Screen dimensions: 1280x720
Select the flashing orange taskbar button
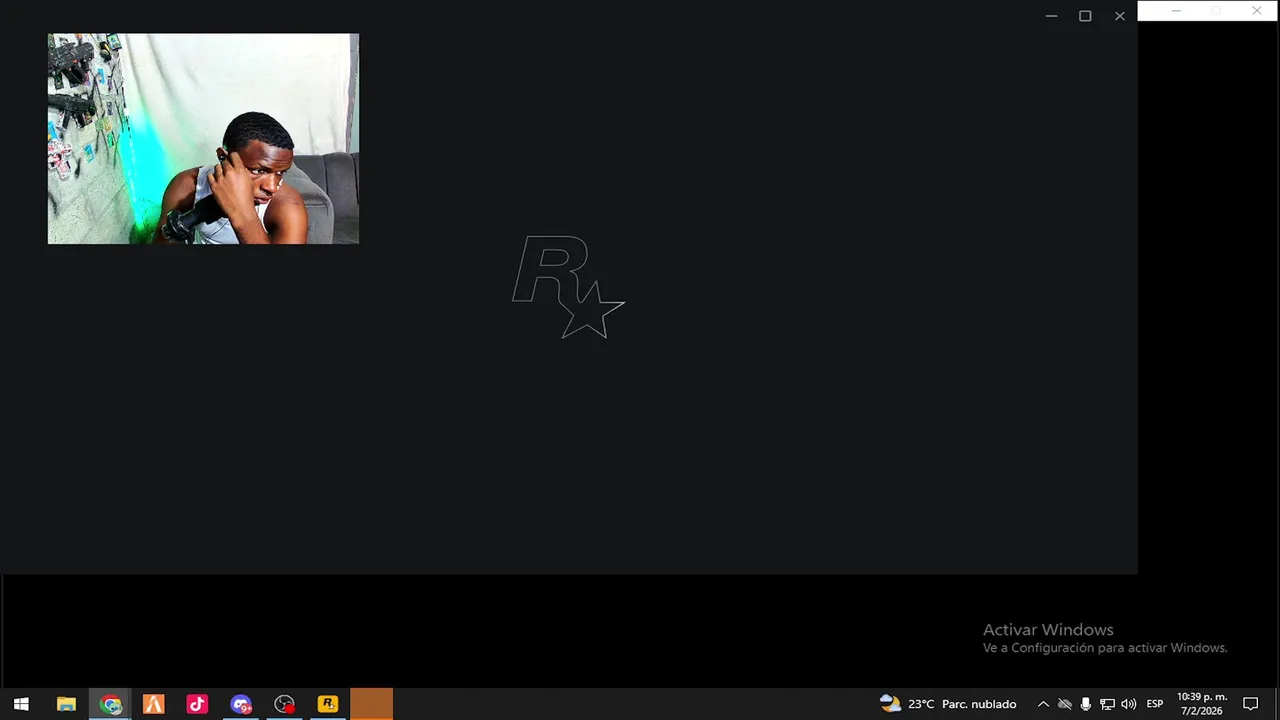[x=372, y=704]
